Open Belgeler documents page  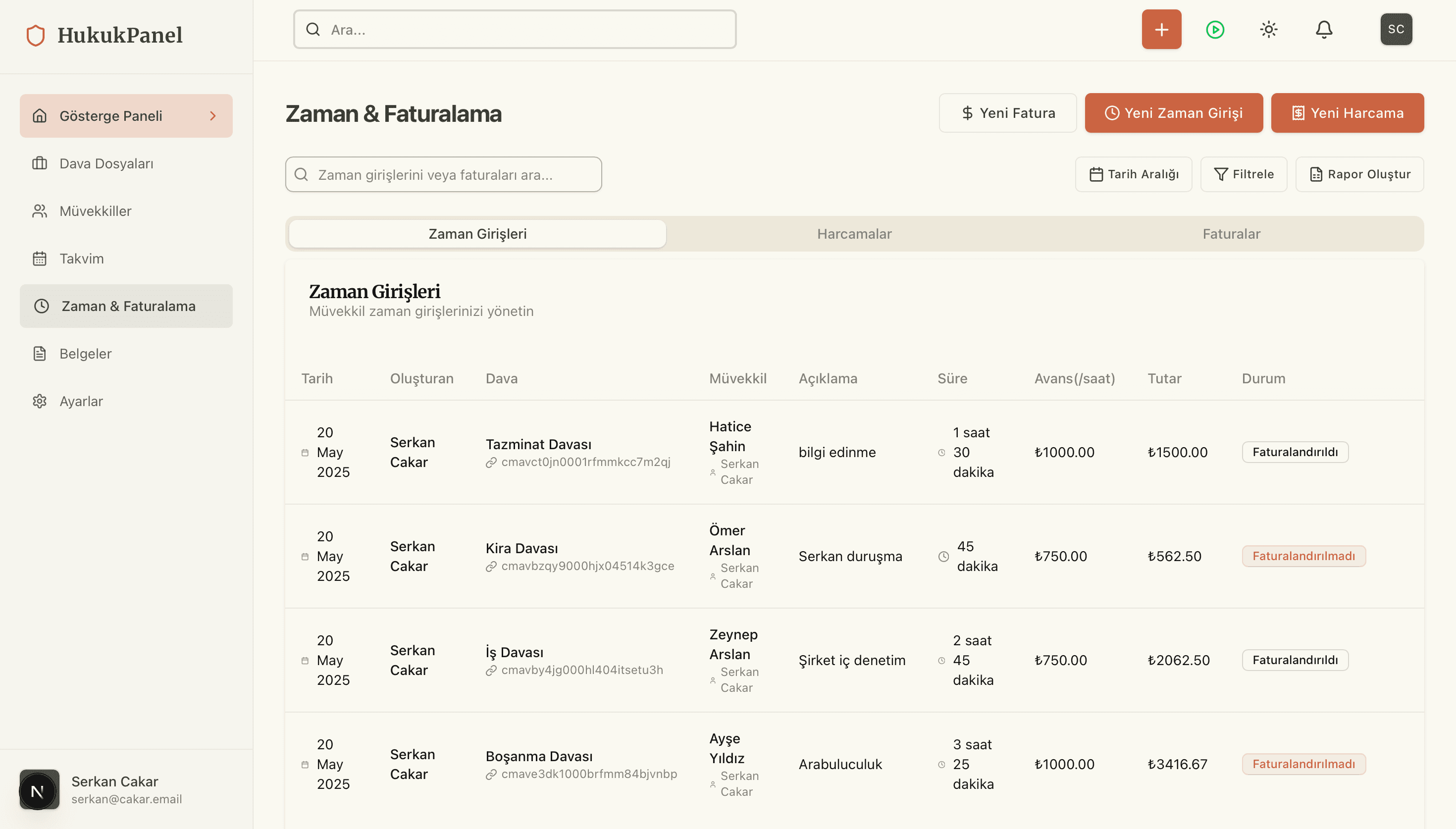(x=85, y=354)
